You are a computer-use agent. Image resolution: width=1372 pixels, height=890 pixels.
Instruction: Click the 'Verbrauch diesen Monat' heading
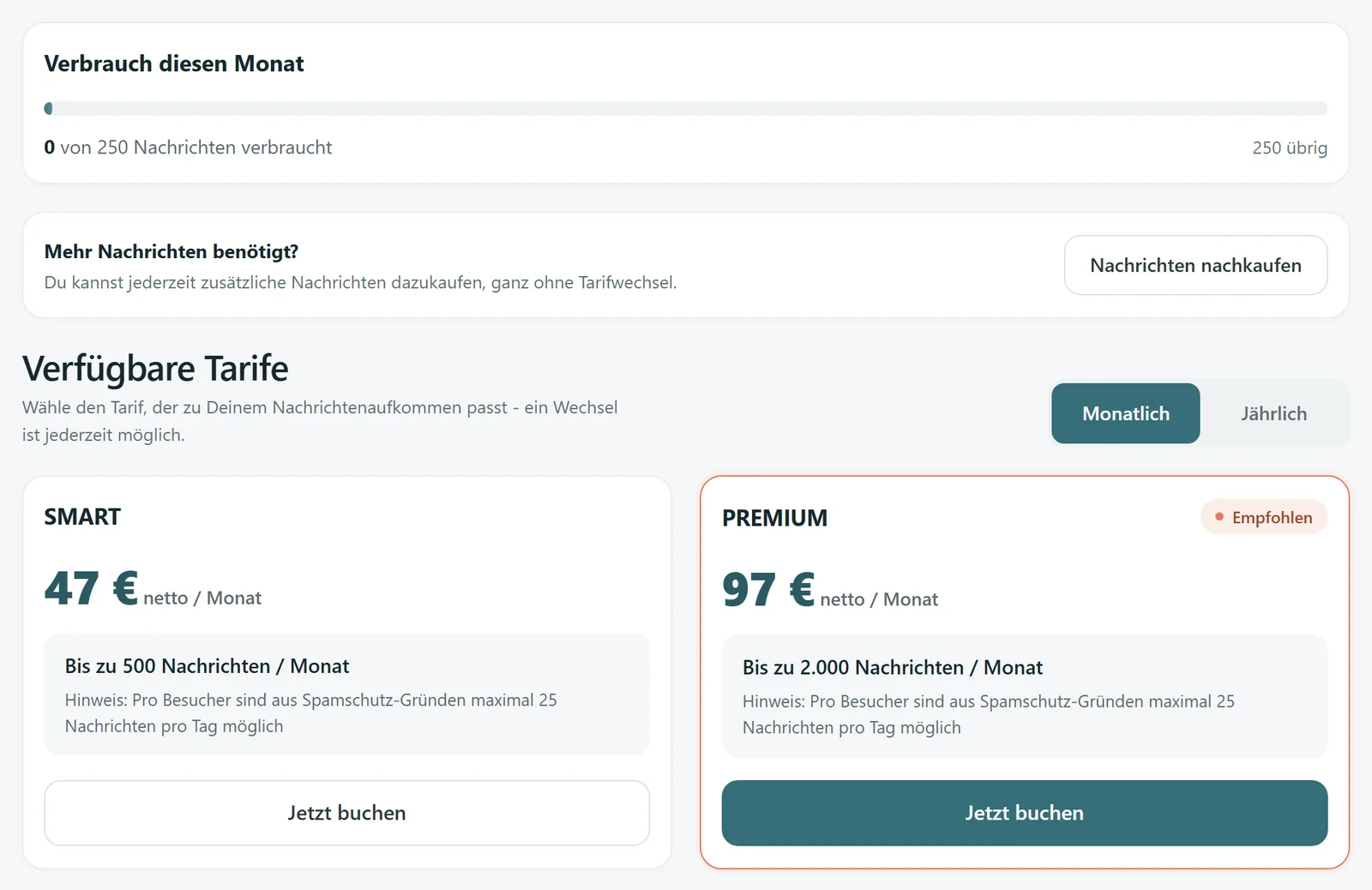tap(174, 63)
